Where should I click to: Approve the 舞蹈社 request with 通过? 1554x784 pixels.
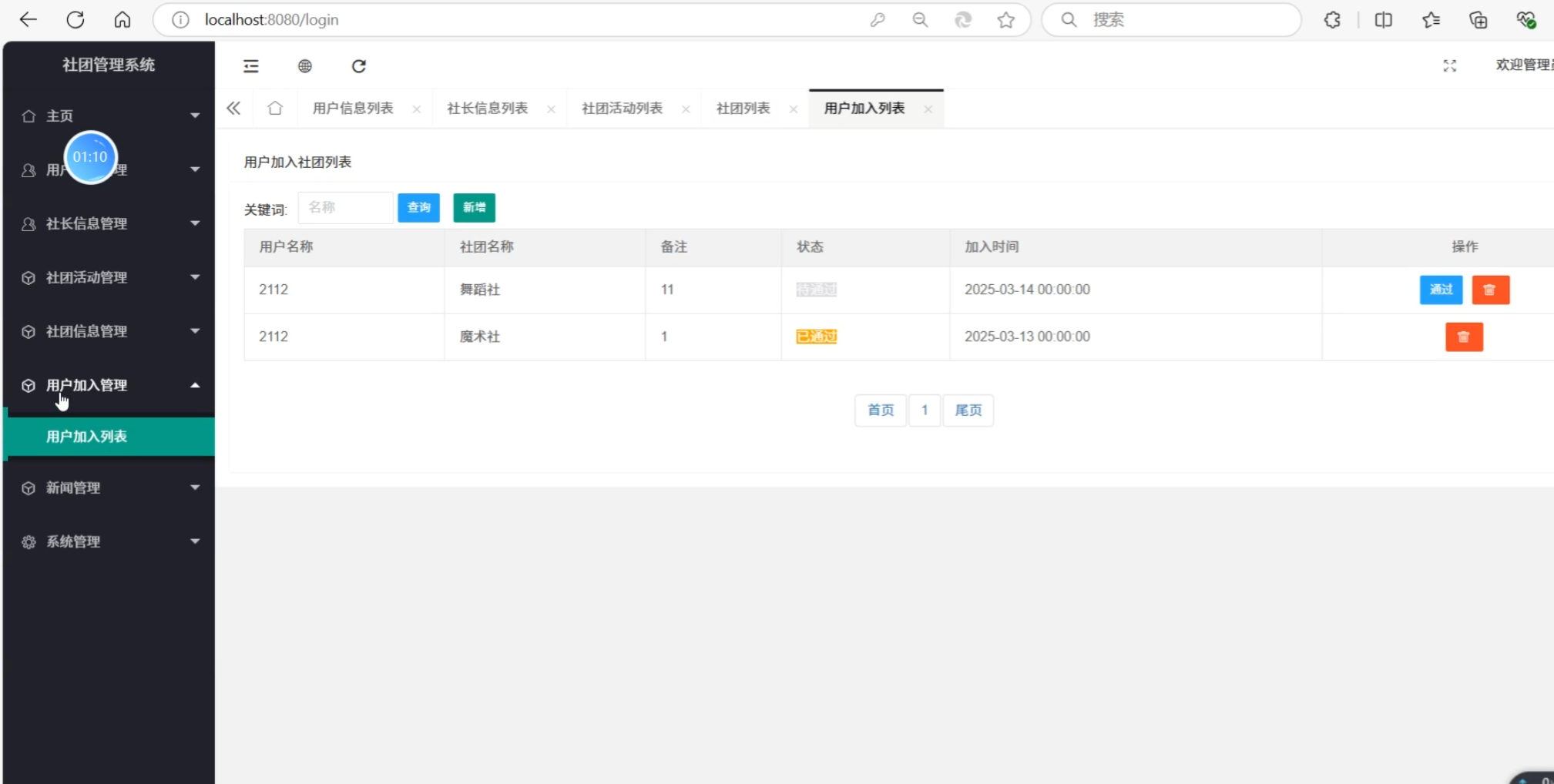coord(1440,290)
